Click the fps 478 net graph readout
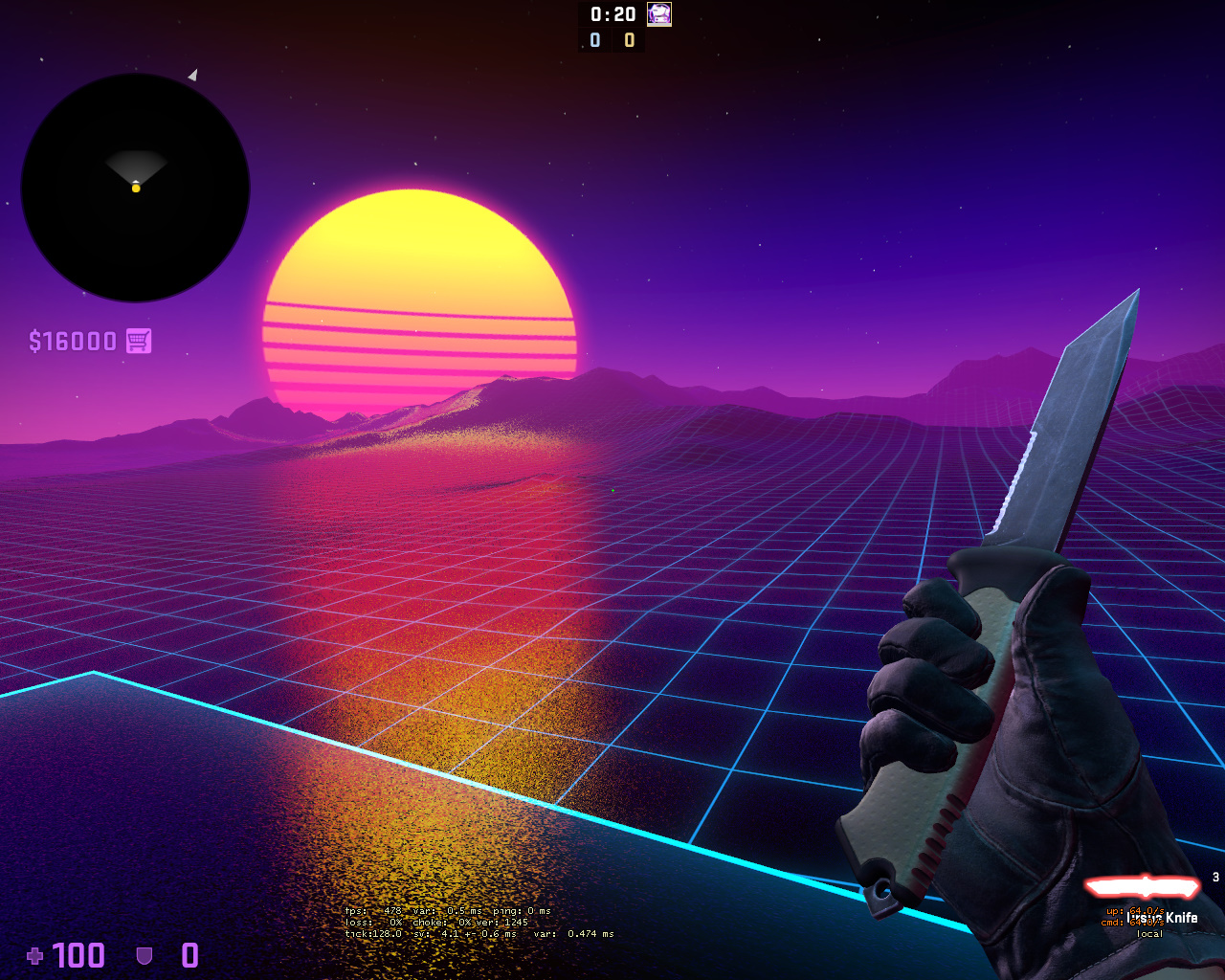The image size is (1225, 980). 373,911
